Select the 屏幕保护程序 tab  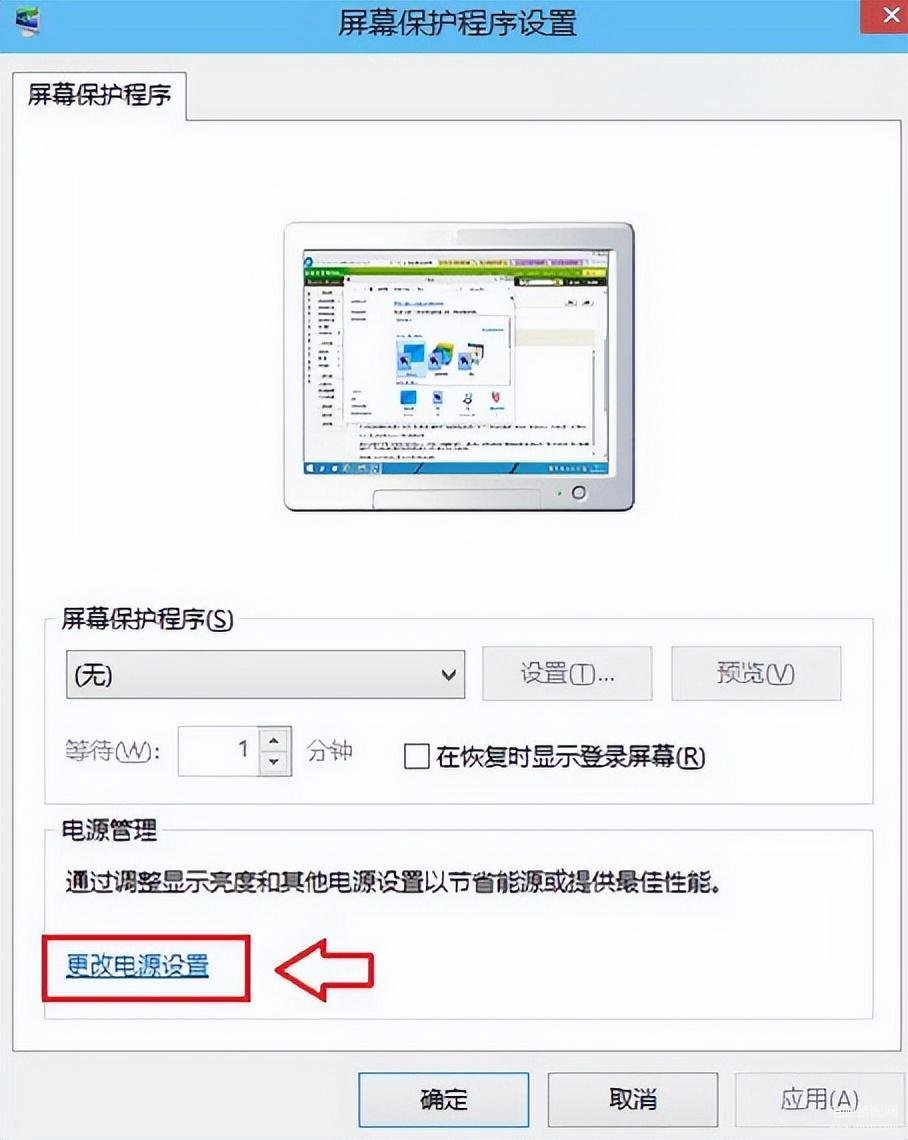pyautogui.click(x=100, y=95)
